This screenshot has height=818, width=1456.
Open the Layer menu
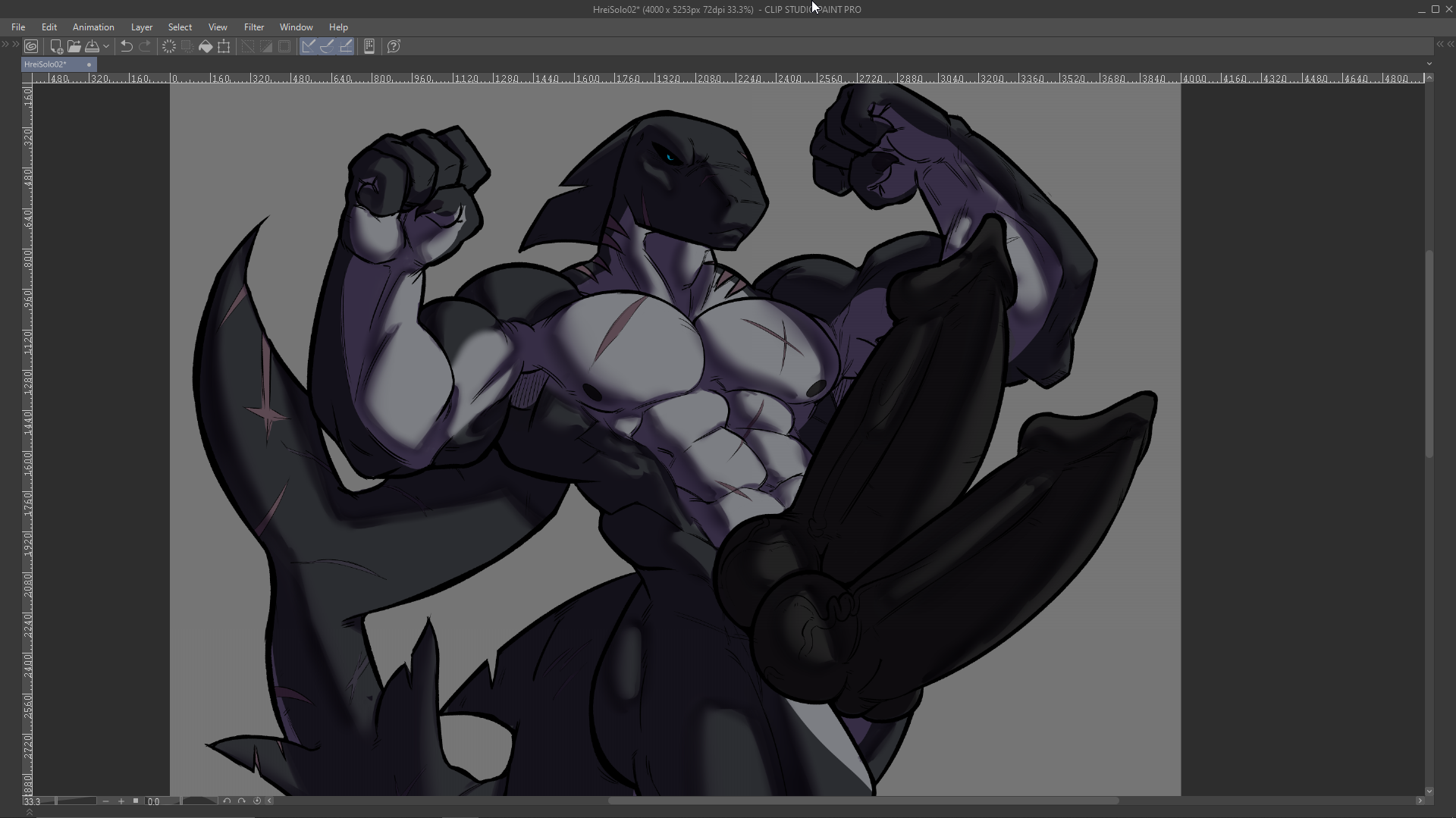[141, 27]
